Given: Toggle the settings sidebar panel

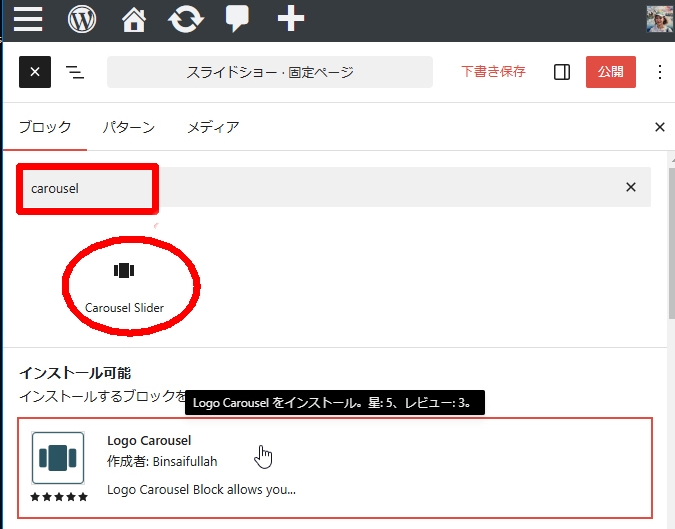Looking at the screenshot, I should [x=562, y=72].
